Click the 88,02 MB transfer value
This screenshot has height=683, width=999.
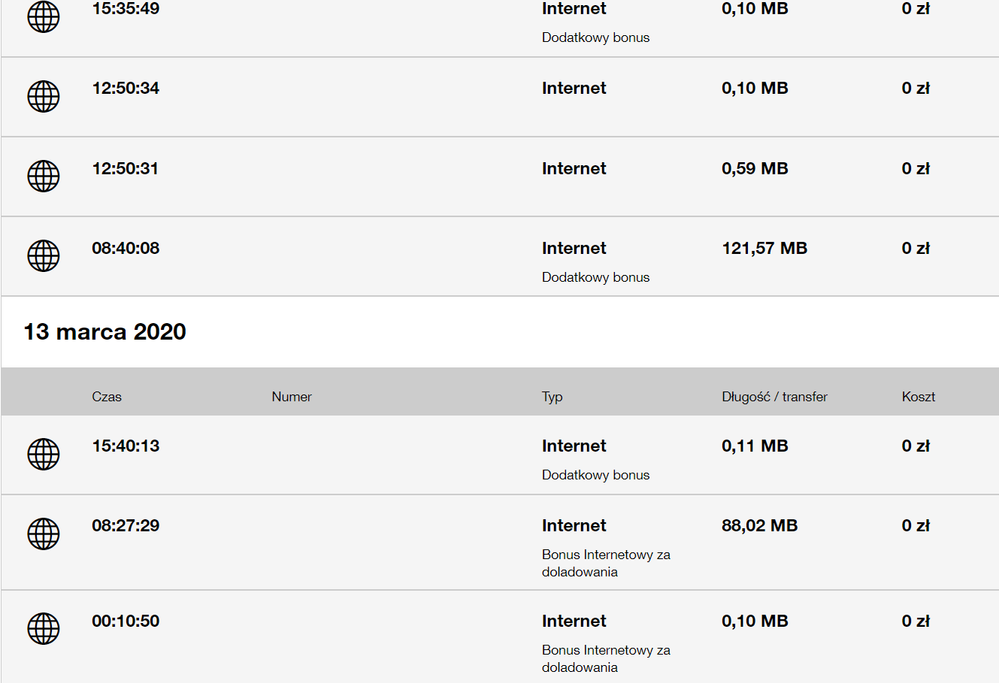coord(759,526)
